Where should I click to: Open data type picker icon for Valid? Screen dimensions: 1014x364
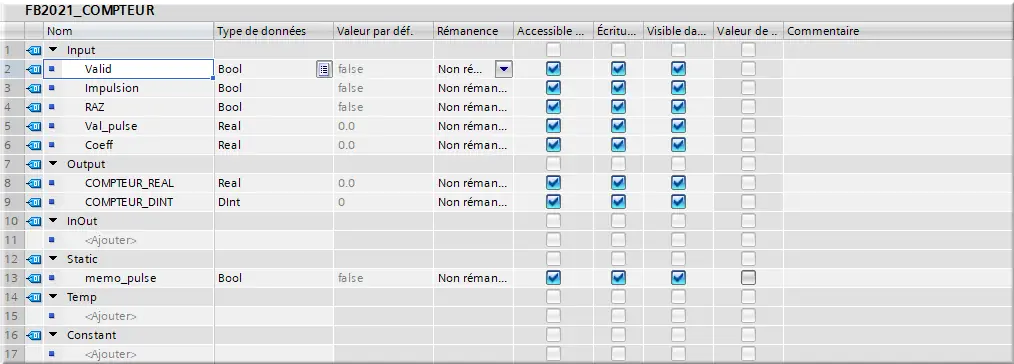(x=324, y=69)
